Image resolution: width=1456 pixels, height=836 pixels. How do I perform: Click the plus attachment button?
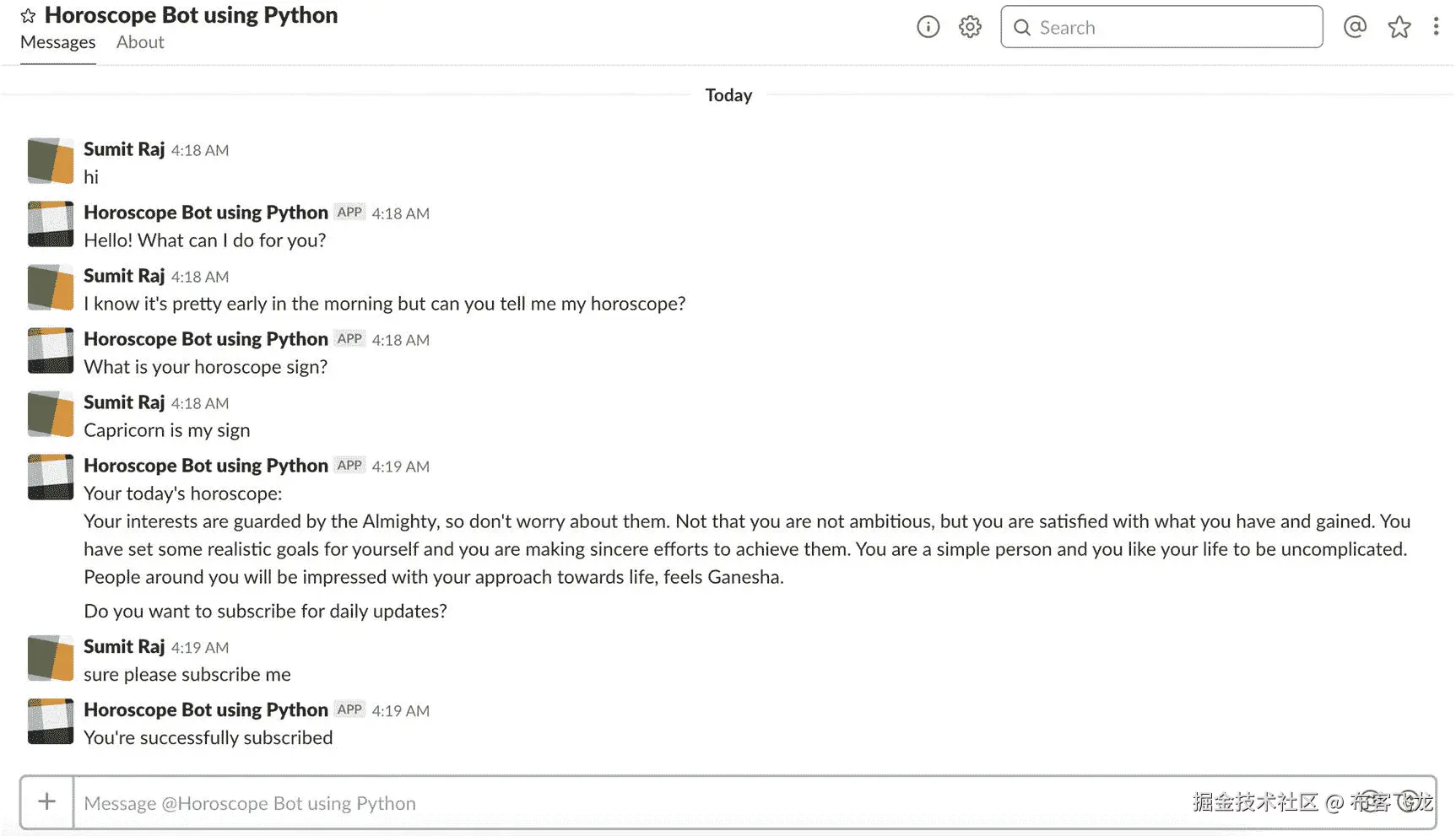click(47, 801)
